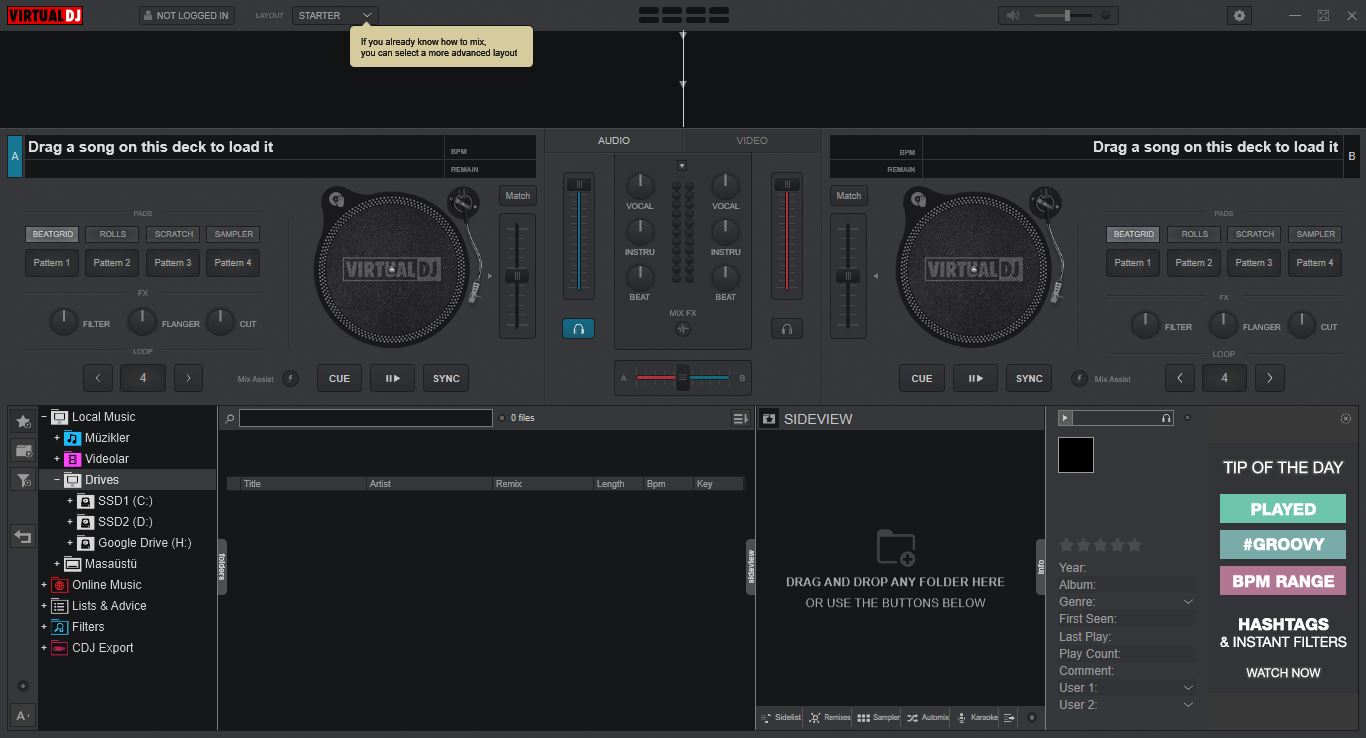This screenshot has height=738, width=1366.
Task: Toggle headphone cue for the right deck
Action: [x=787, y=328]
